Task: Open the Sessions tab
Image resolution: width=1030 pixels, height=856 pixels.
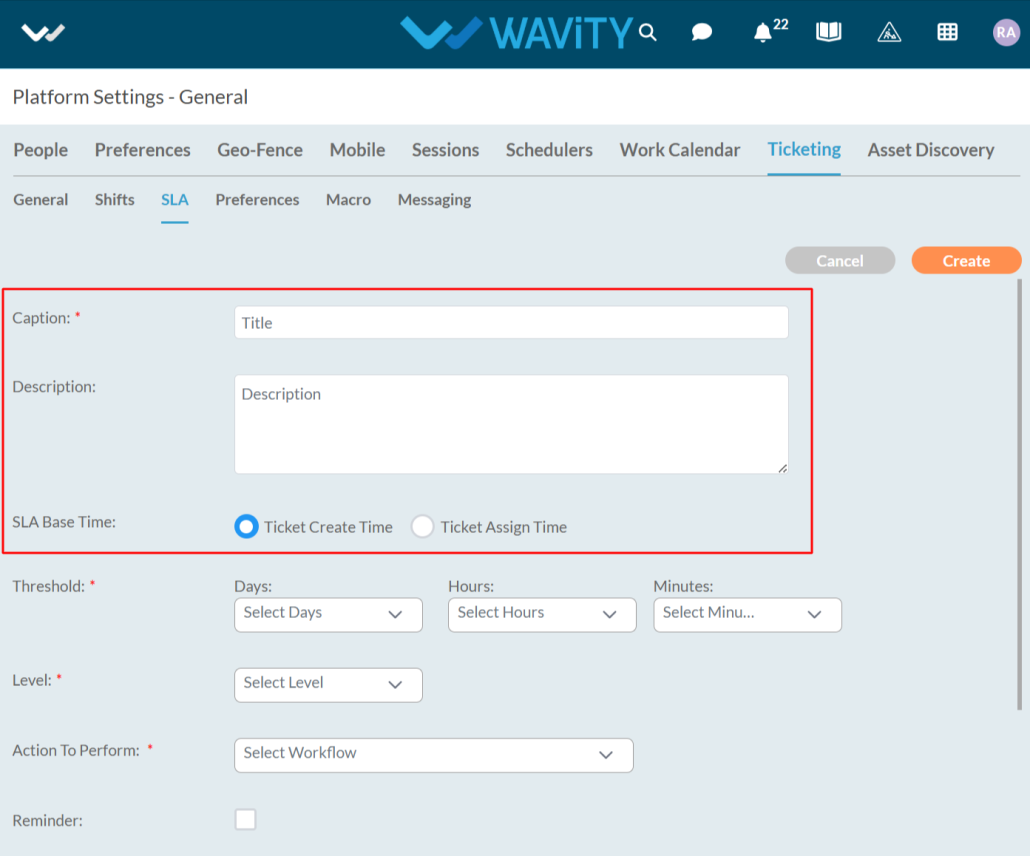Action: 445,150
